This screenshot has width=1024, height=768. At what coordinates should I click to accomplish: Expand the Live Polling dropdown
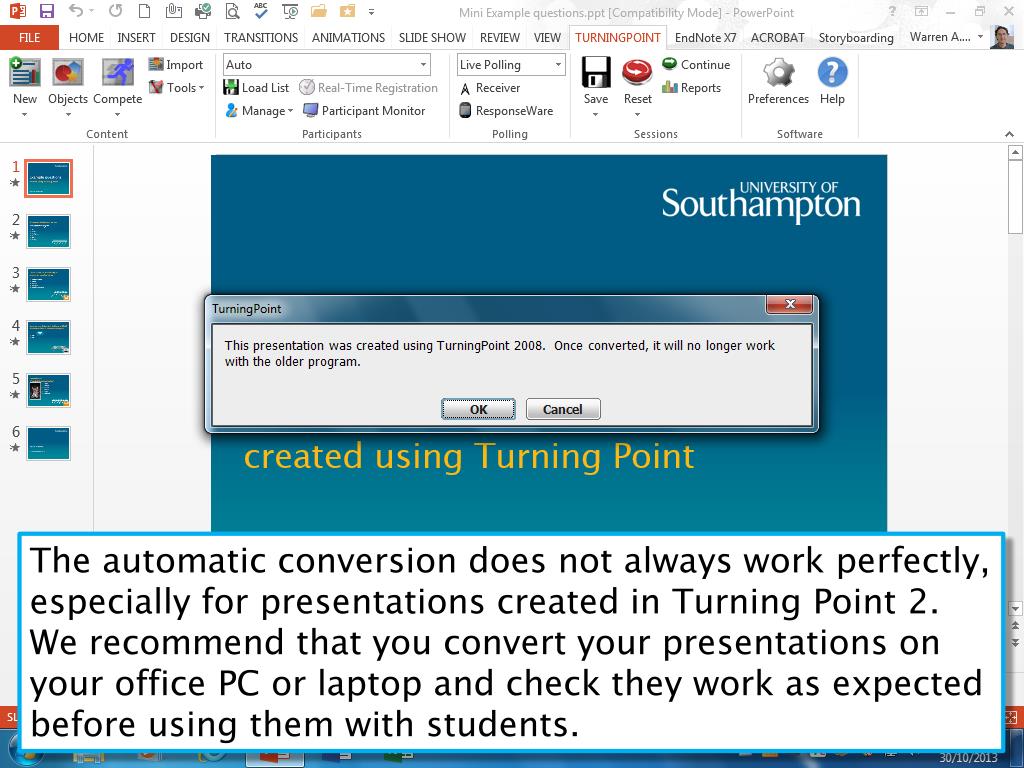(558, 65)
